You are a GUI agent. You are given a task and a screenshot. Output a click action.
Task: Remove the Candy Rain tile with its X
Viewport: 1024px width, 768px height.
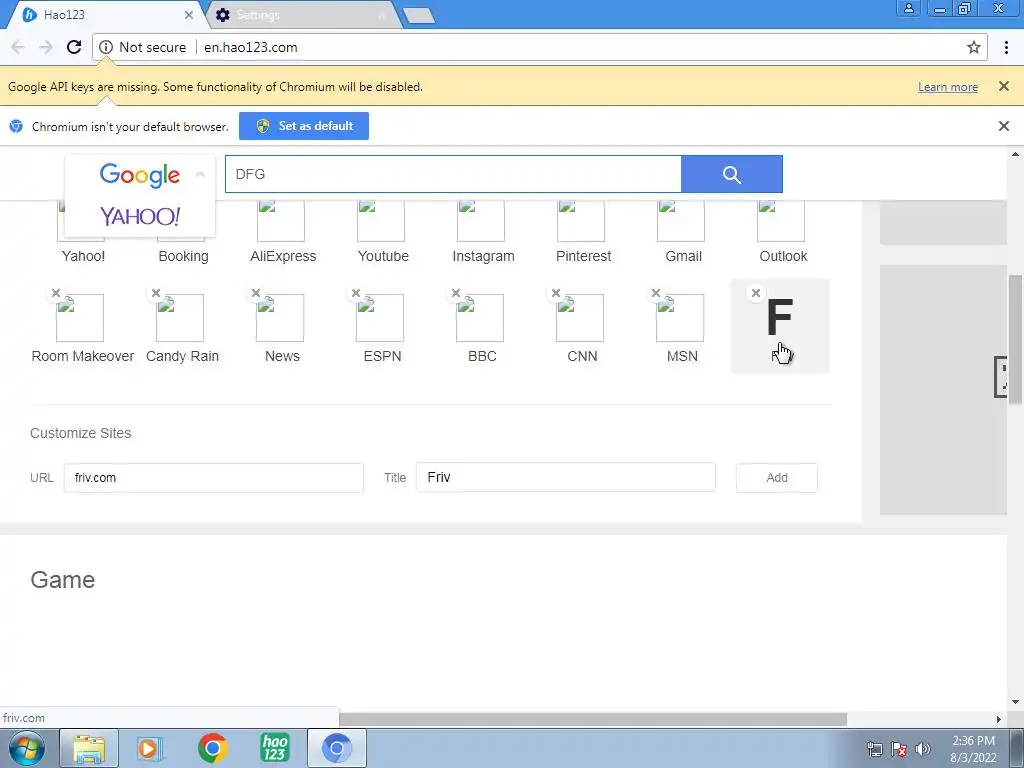(156, 293)
